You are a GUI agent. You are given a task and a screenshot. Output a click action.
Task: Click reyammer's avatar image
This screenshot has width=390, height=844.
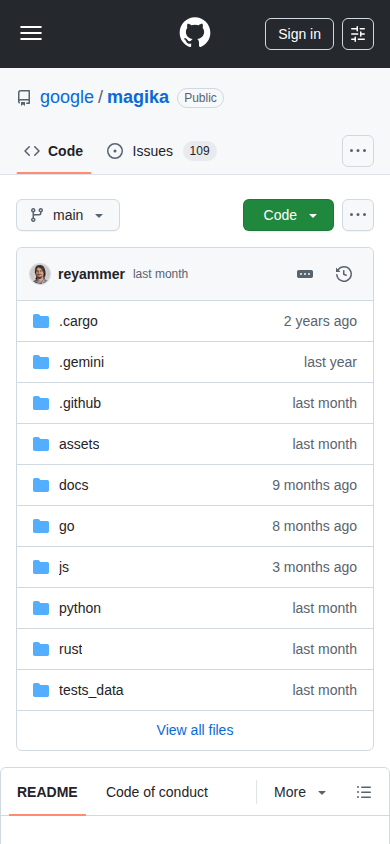[x=40, y=274]
